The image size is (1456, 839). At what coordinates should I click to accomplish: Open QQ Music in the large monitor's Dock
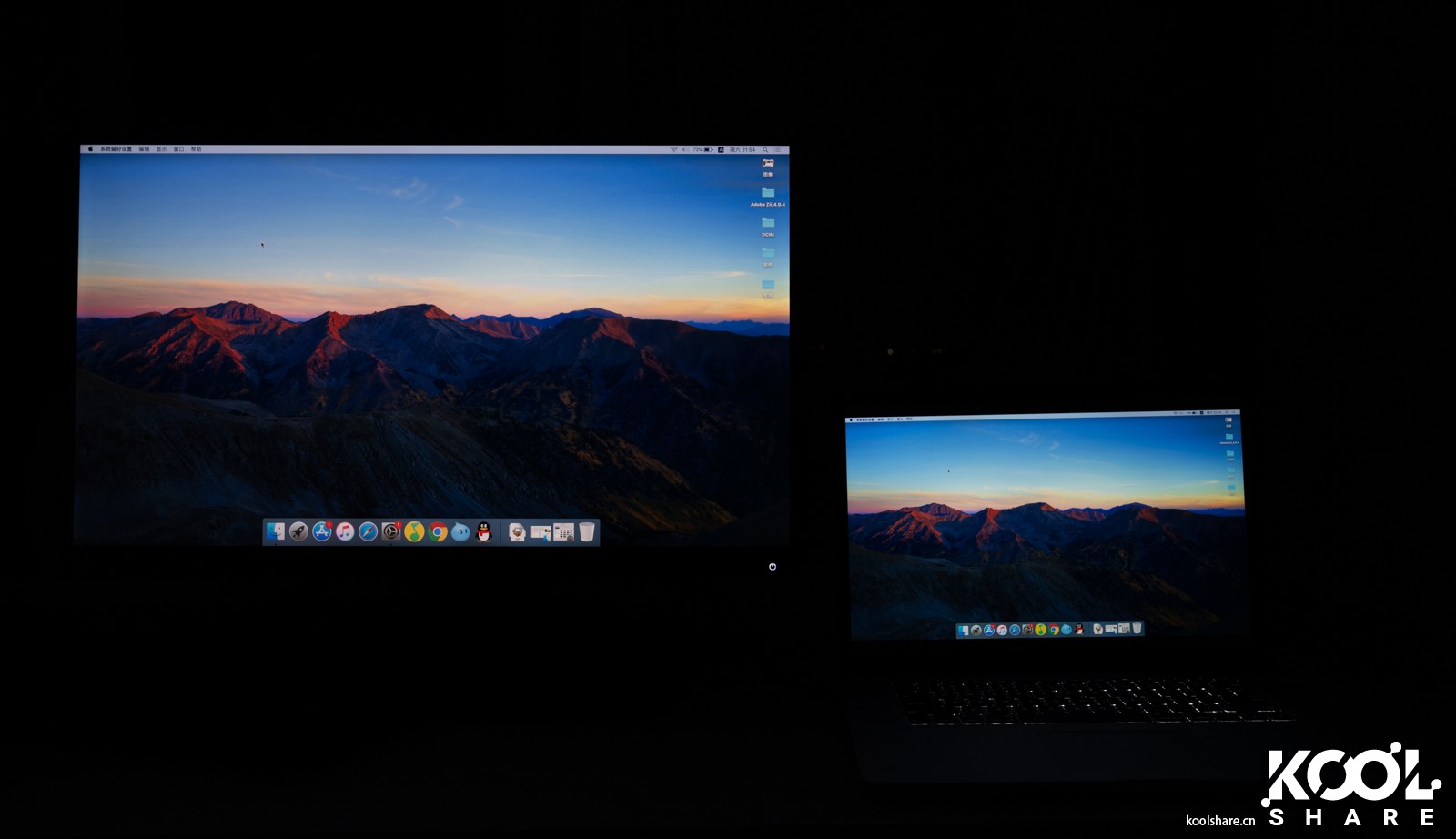414,531
